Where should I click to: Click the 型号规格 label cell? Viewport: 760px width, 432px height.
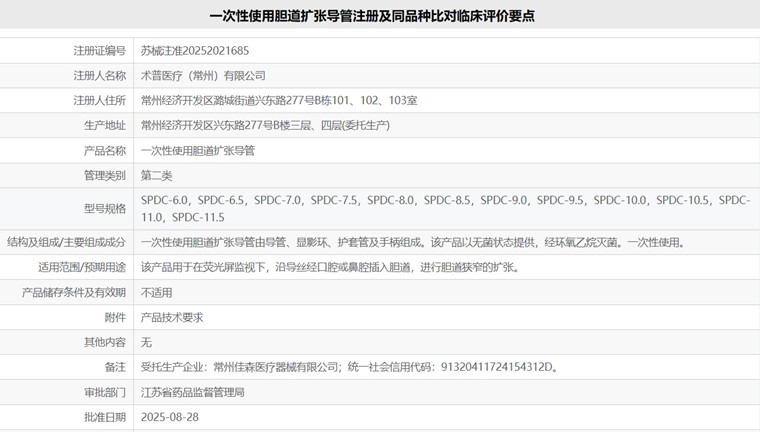pyautogui.click(x=105, y=208)
